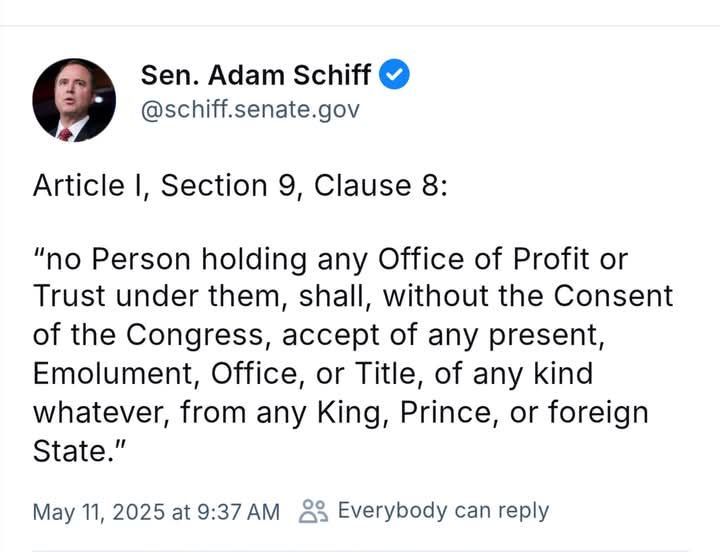Viewport: 720px width, 552px height.
Task: Open the Sen. Adam Schiff display name
Action: pyautogui.click(x=256, y=75)
